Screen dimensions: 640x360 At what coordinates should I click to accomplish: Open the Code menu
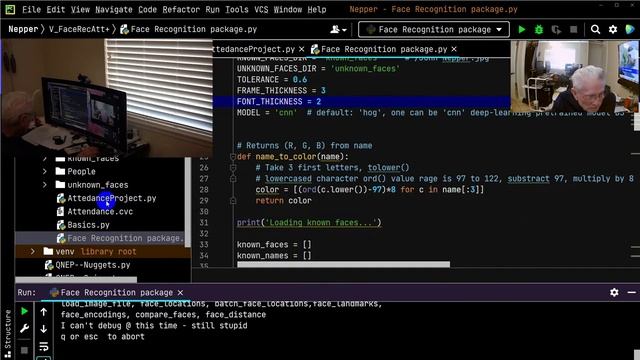point(147,9)
